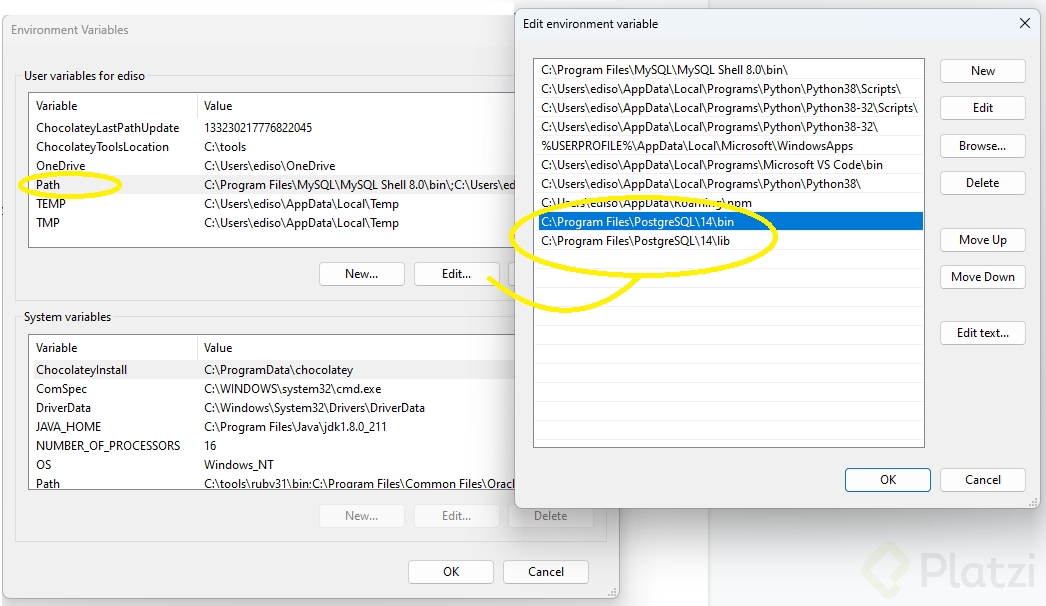Image resolution: width=1046 pixels, height=606 pixels.
Task: Click the Edit button beside the path list
Action: pos(983,107)
